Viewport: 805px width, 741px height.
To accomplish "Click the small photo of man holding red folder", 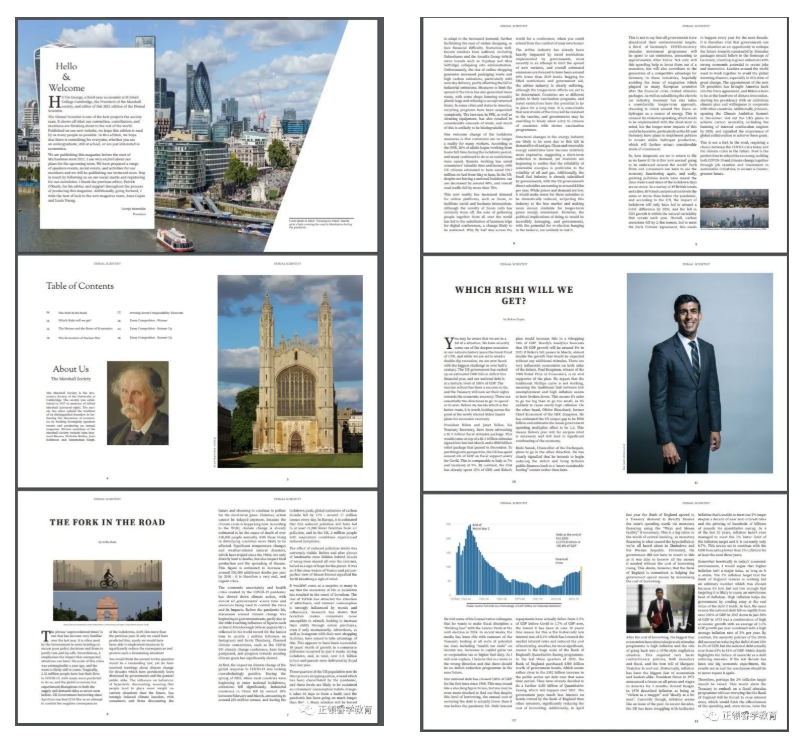I will pyautogui.click(x=660, y=609).
